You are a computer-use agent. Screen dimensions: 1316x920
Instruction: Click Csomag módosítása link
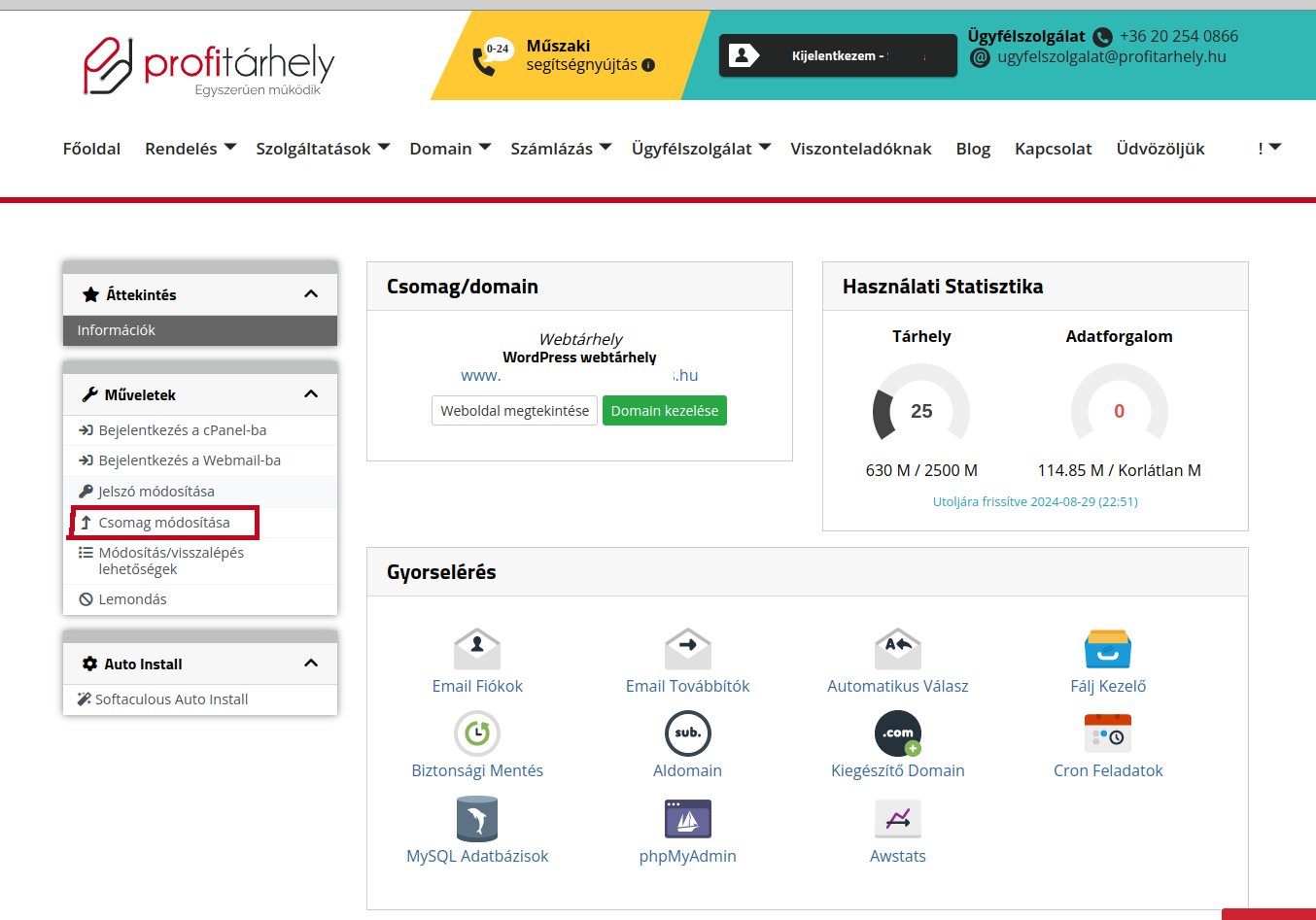click(x=164, y=523)
